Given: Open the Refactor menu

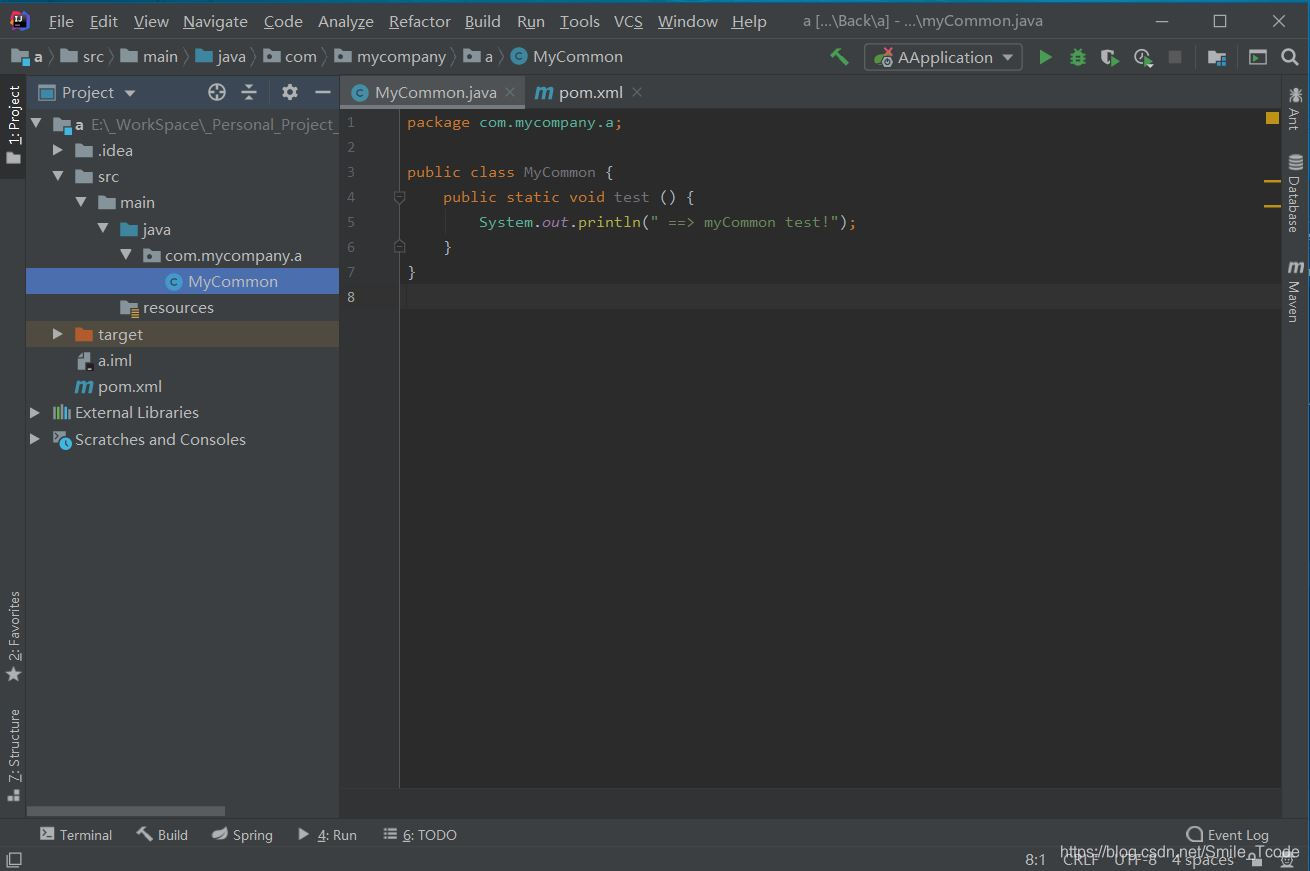Looking at the screenshot, I should click(420, 21).
